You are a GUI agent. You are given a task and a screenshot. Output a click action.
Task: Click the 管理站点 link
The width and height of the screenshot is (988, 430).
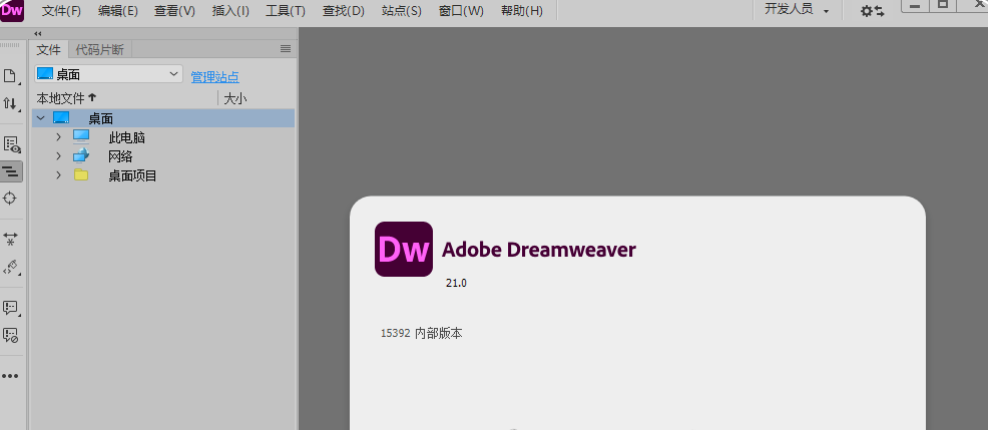click(x=215, y=77)
